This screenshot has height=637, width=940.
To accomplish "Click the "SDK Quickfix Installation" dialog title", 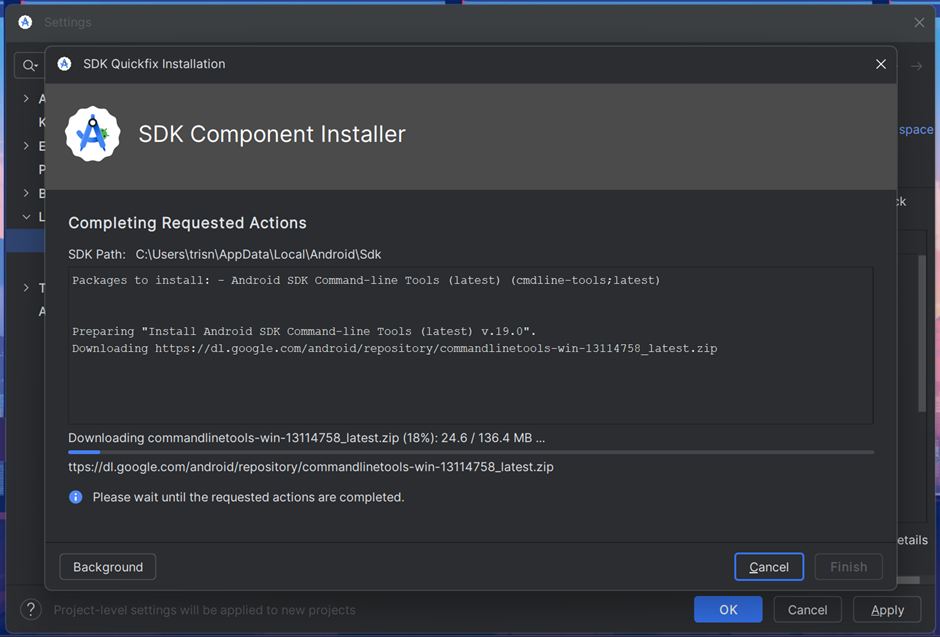I will [x=154, y=64].
